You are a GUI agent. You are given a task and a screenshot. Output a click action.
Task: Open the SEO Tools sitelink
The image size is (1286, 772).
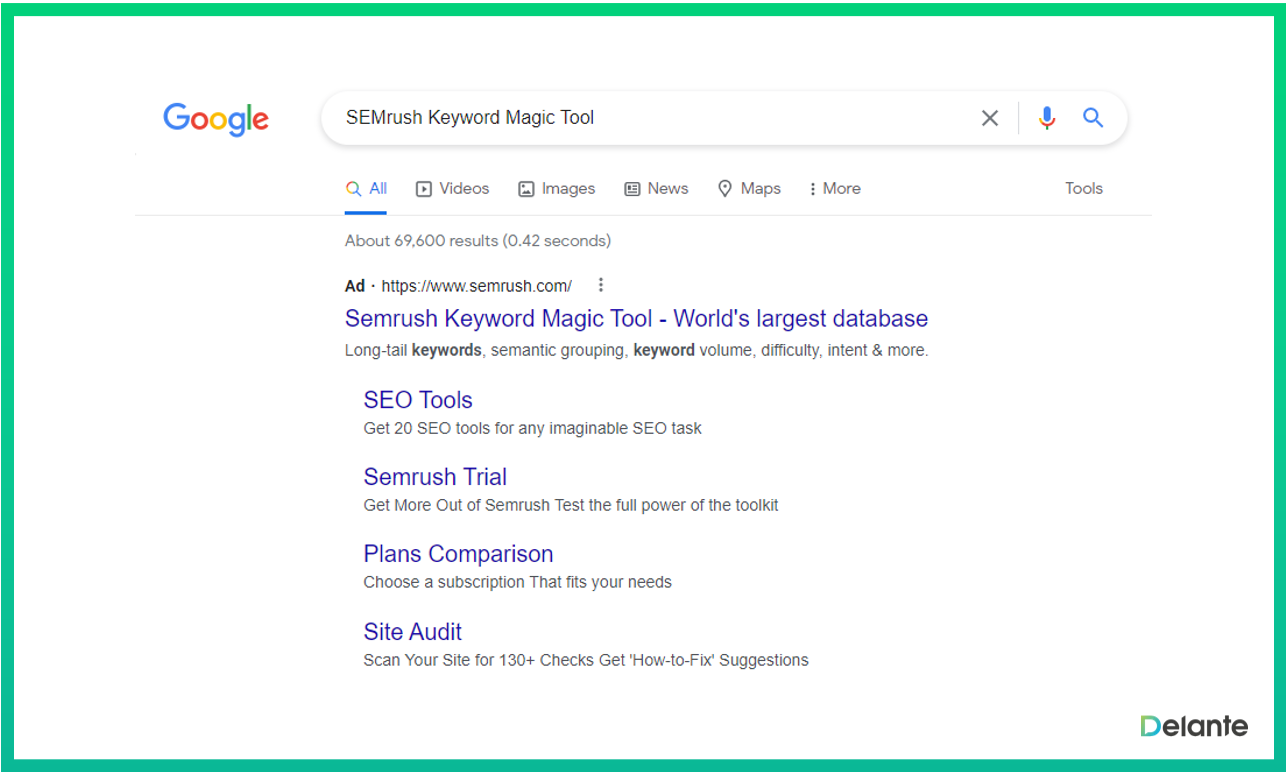pos(418,400)
